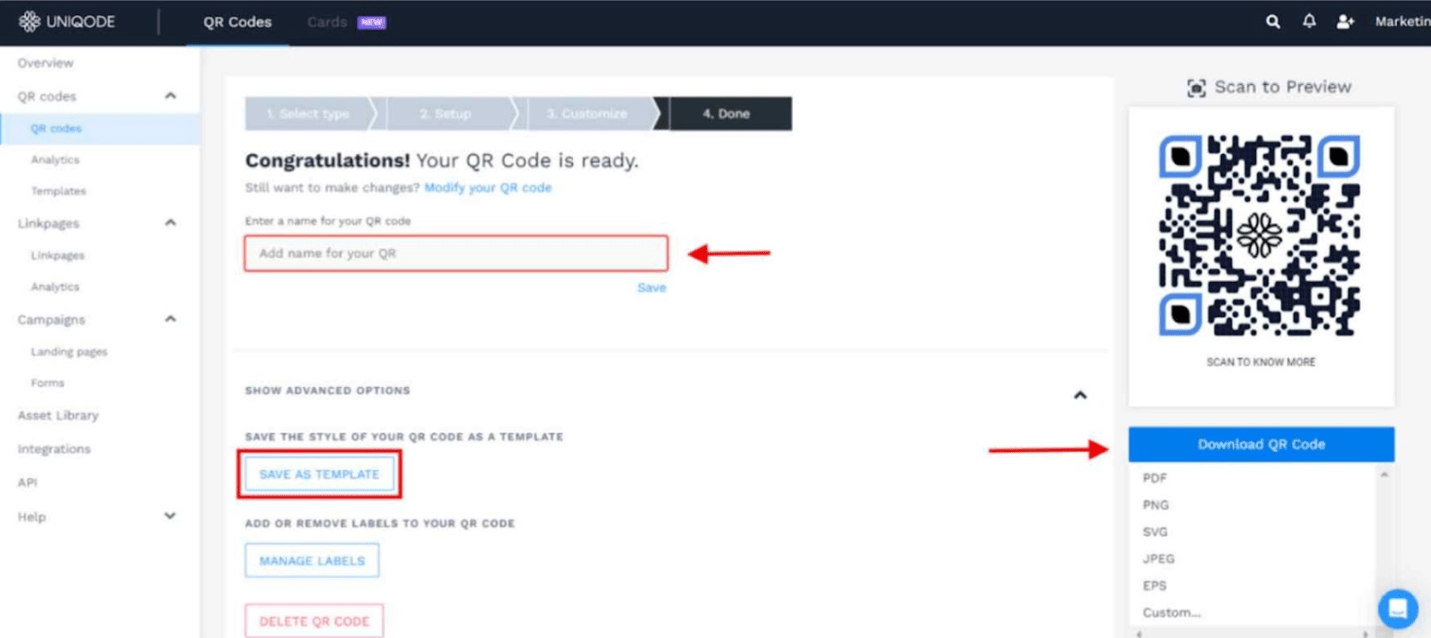Choose EPS download format
This screenshot has width=1431, height=638.
(x=1155, y=586)
